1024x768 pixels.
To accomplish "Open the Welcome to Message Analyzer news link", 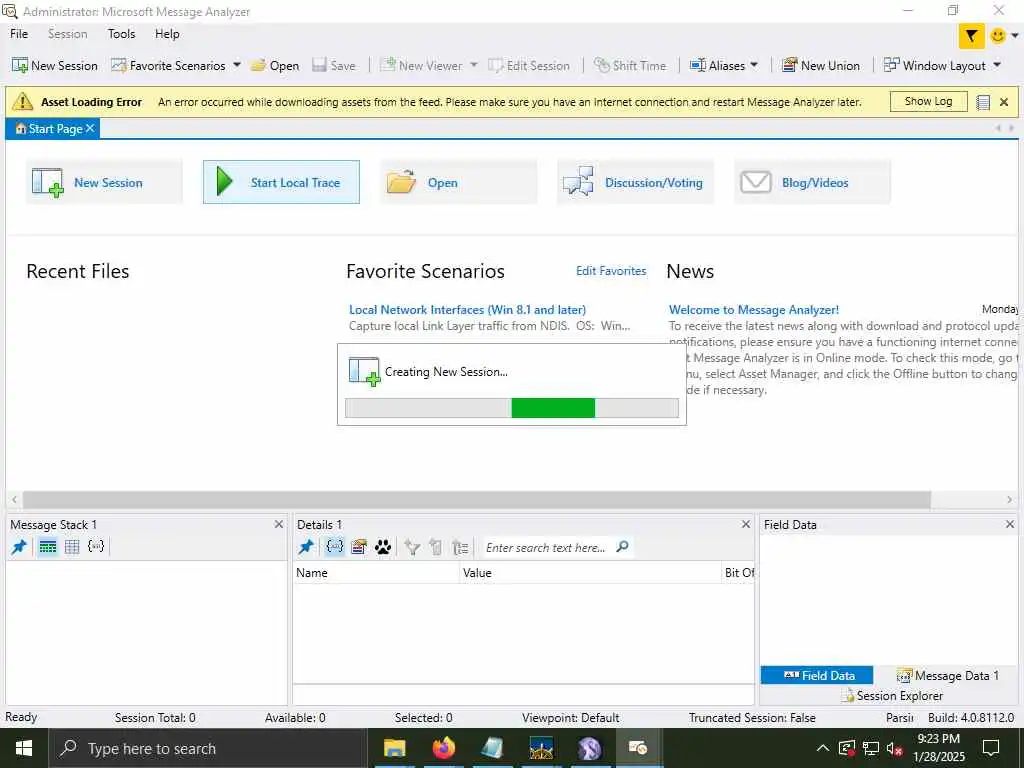I will click(x=754, y=310).
